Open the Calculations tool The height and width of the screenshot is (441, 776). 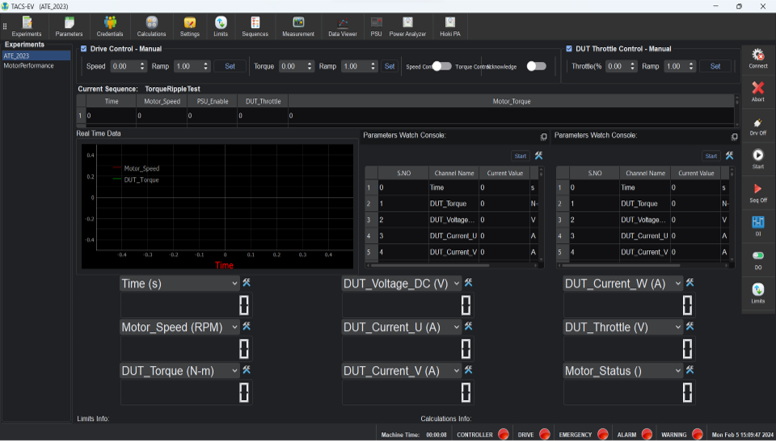[x=151, y=24]
